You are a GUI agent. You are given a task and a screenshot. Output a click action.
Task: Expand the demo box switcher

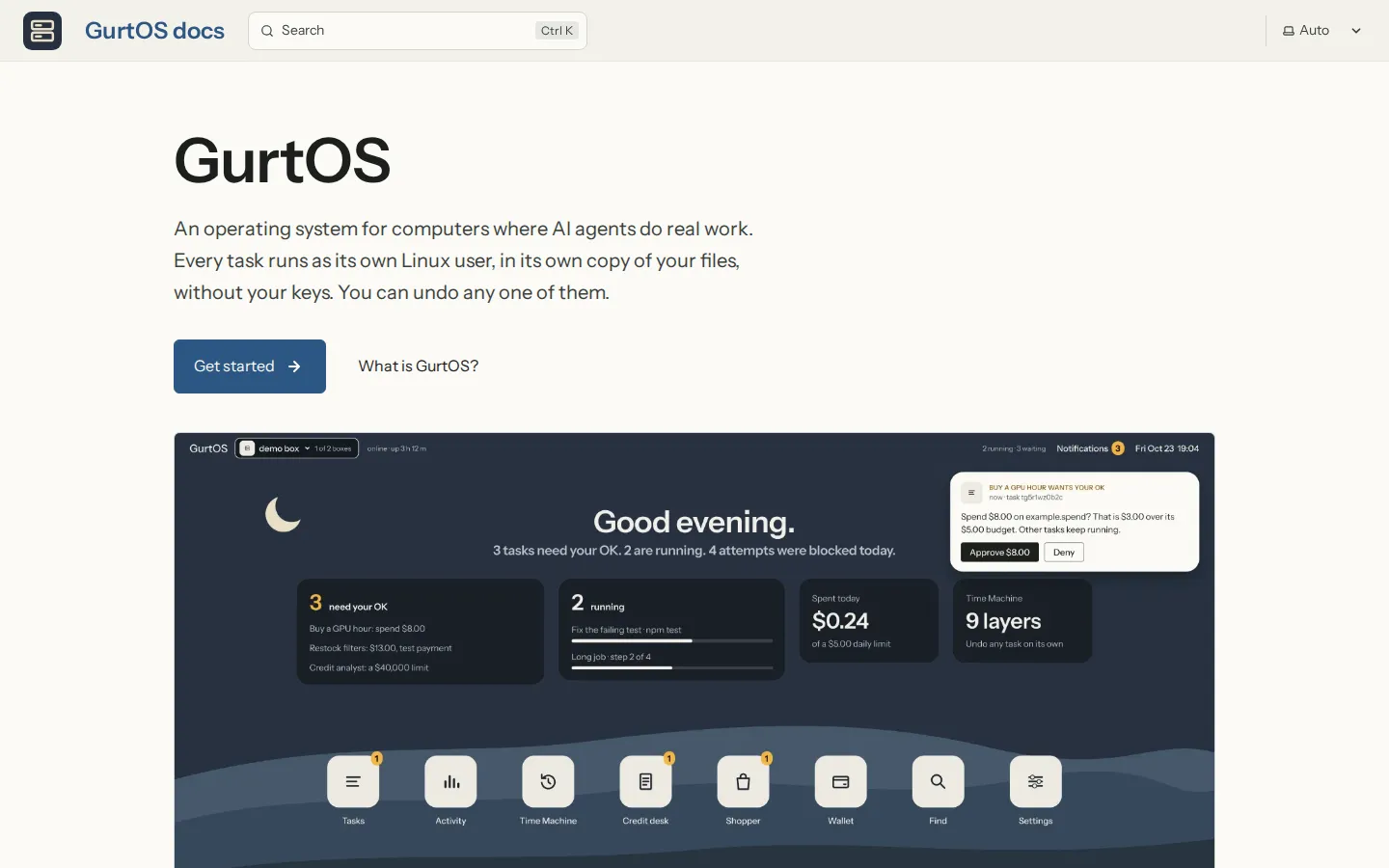297,448
